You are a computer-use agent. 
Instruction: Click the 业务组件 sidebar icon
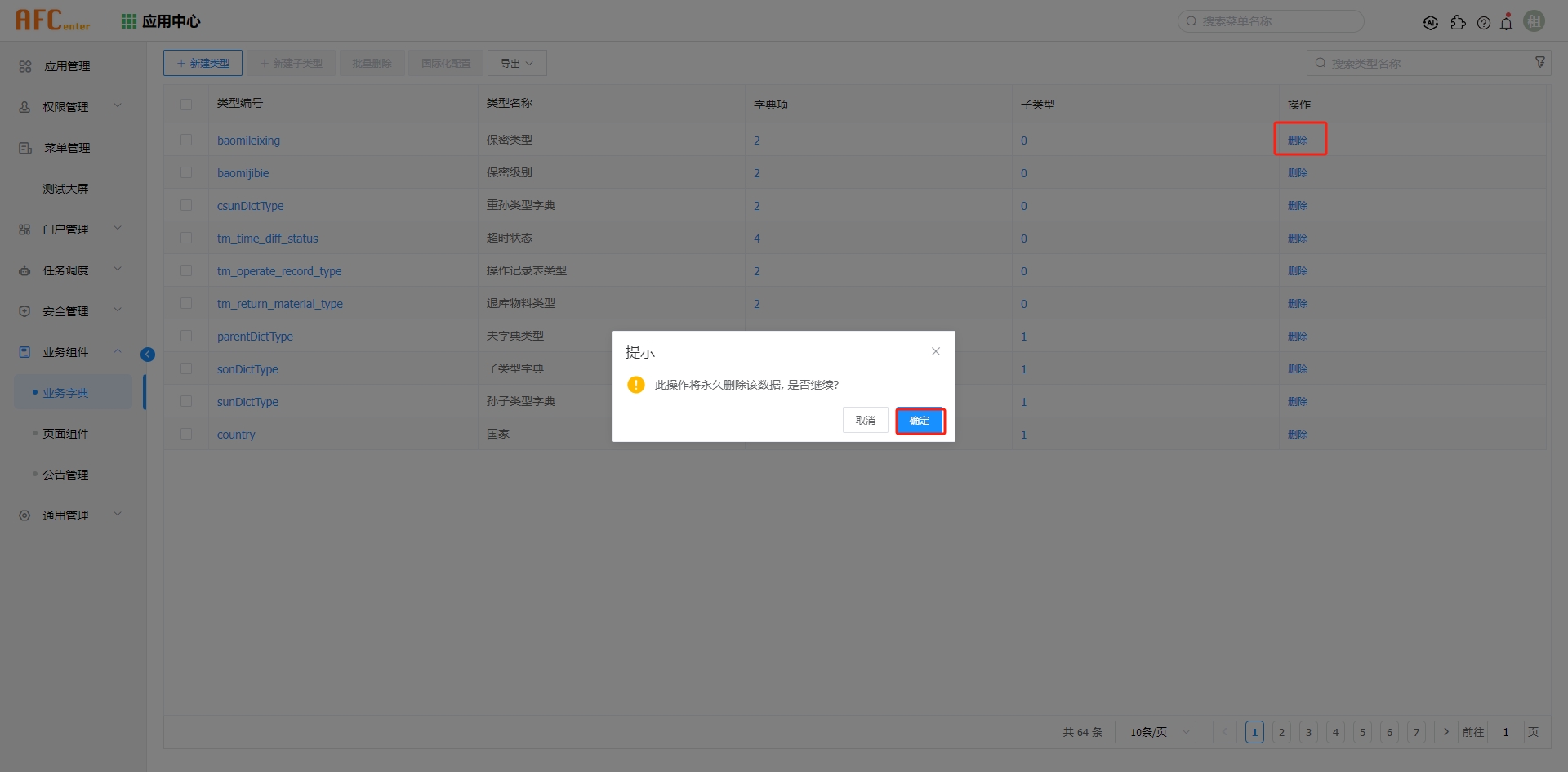tap(25, 352)
